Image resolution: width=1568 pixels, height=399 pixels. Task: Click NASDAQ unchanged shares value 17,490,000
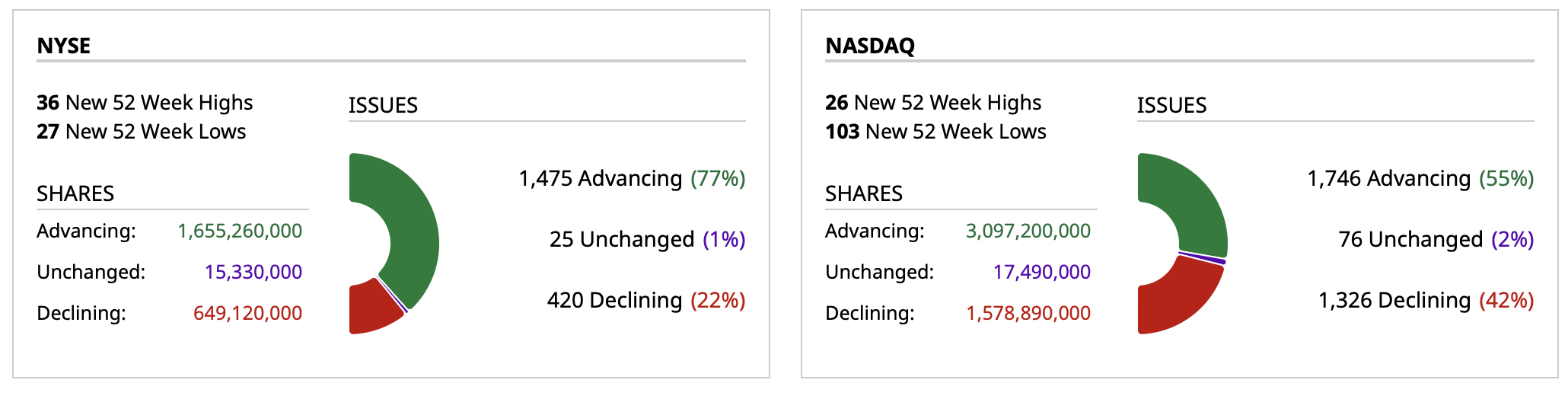[x=1041, y=272]
